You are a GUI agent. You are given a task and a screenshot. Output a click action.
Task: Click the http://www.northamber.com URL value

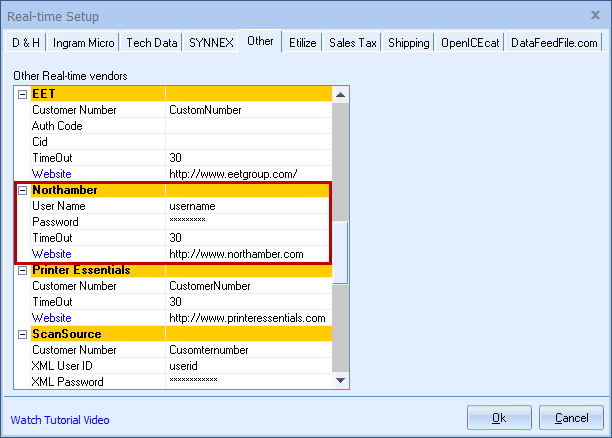point(236,254)
